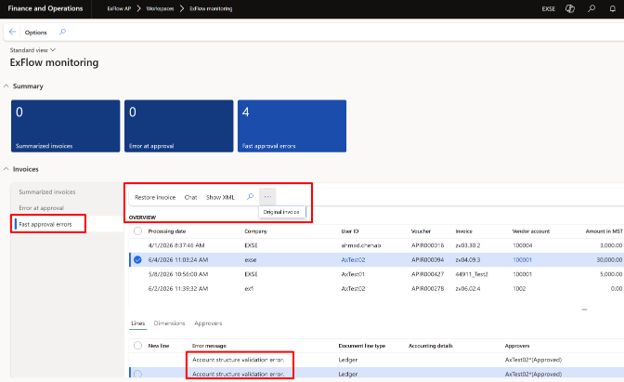Click Finance and Operations title
The height and width of the screenshot is (382, 624).
(45, 8)
